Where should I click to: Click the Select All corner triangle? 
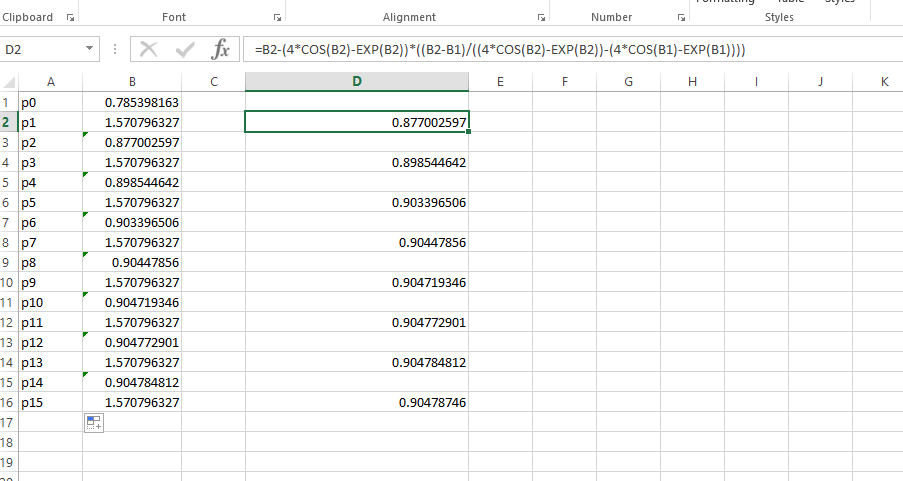click(x=9, y=82)
